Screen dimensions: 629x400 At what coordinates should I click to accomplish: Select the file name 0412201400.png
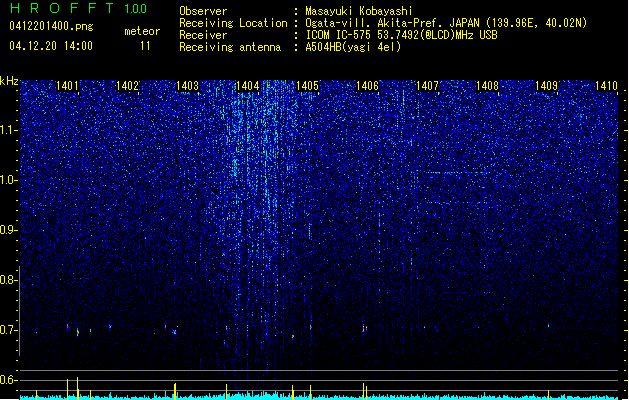point(51,26)
